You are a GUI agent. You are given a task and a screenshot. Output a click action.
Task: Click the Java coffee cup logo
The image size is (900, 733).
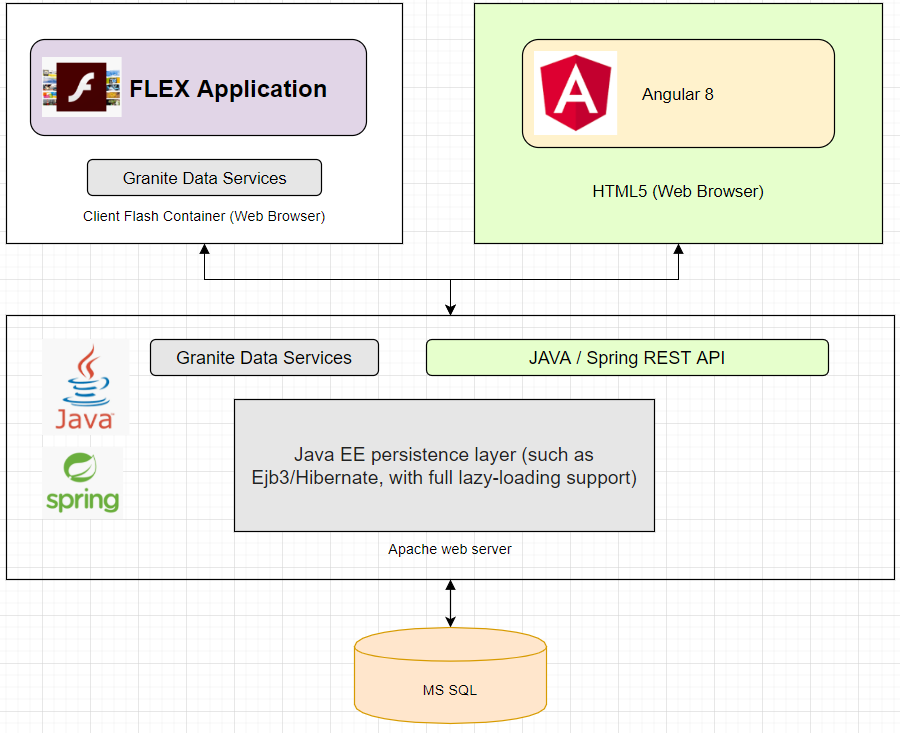point(86,386)
